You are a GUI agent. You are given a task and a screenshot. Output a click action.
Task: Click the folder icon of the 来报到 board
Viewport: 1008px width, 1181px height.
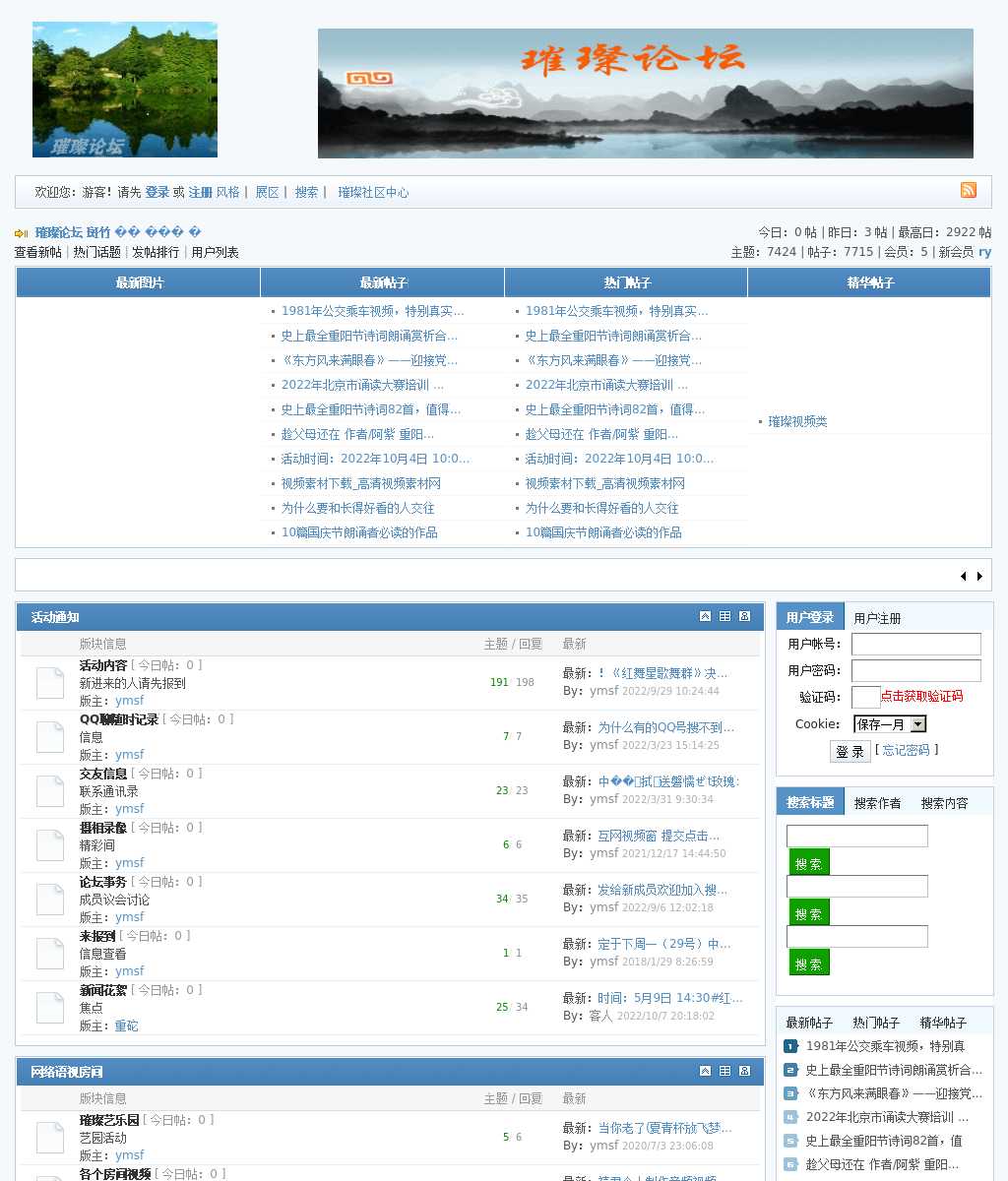tap(50, 954)
